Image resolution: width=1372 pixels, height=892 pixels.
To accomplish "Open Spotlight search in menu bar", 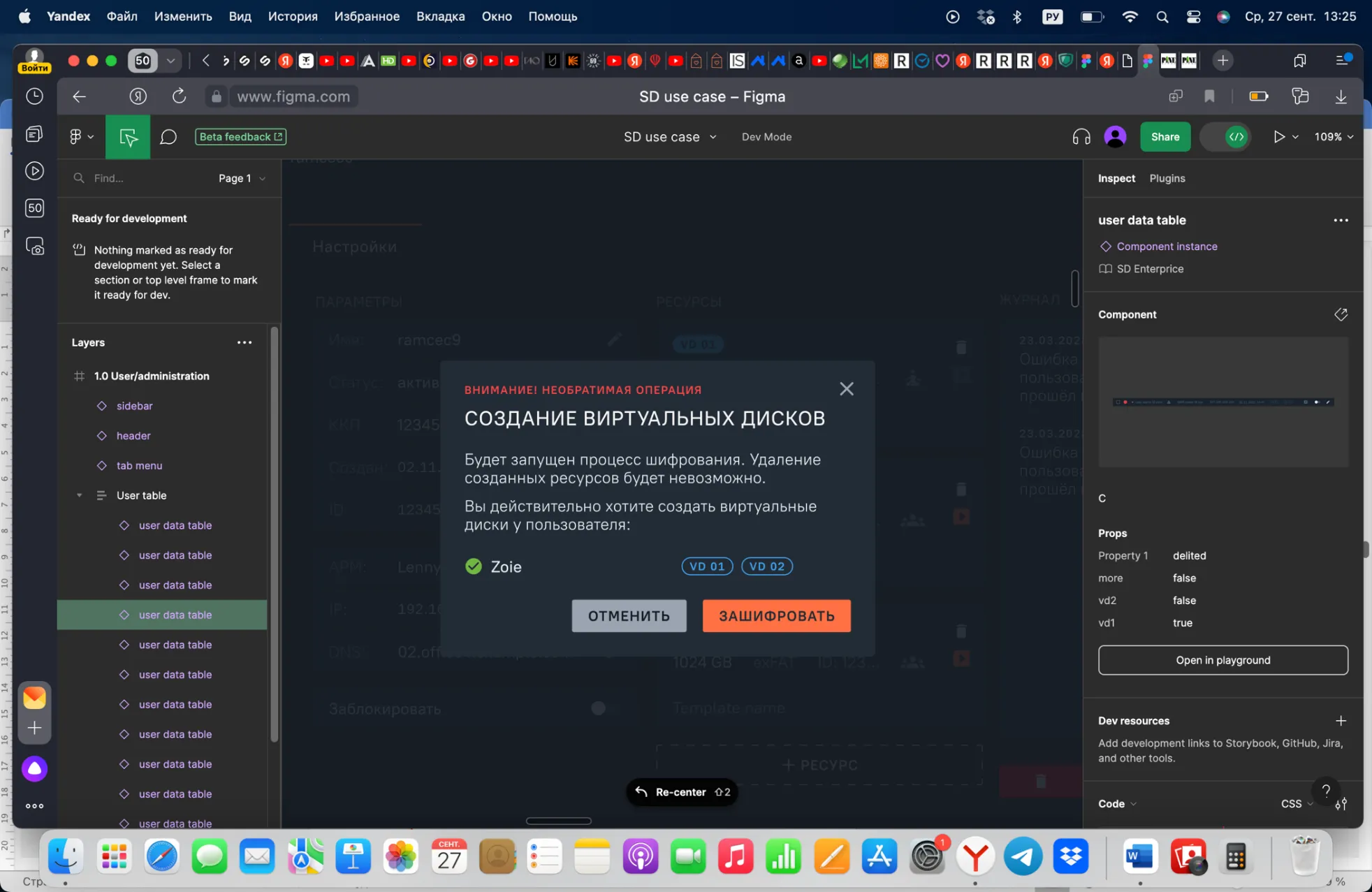I will click(x=1162, y=17).
